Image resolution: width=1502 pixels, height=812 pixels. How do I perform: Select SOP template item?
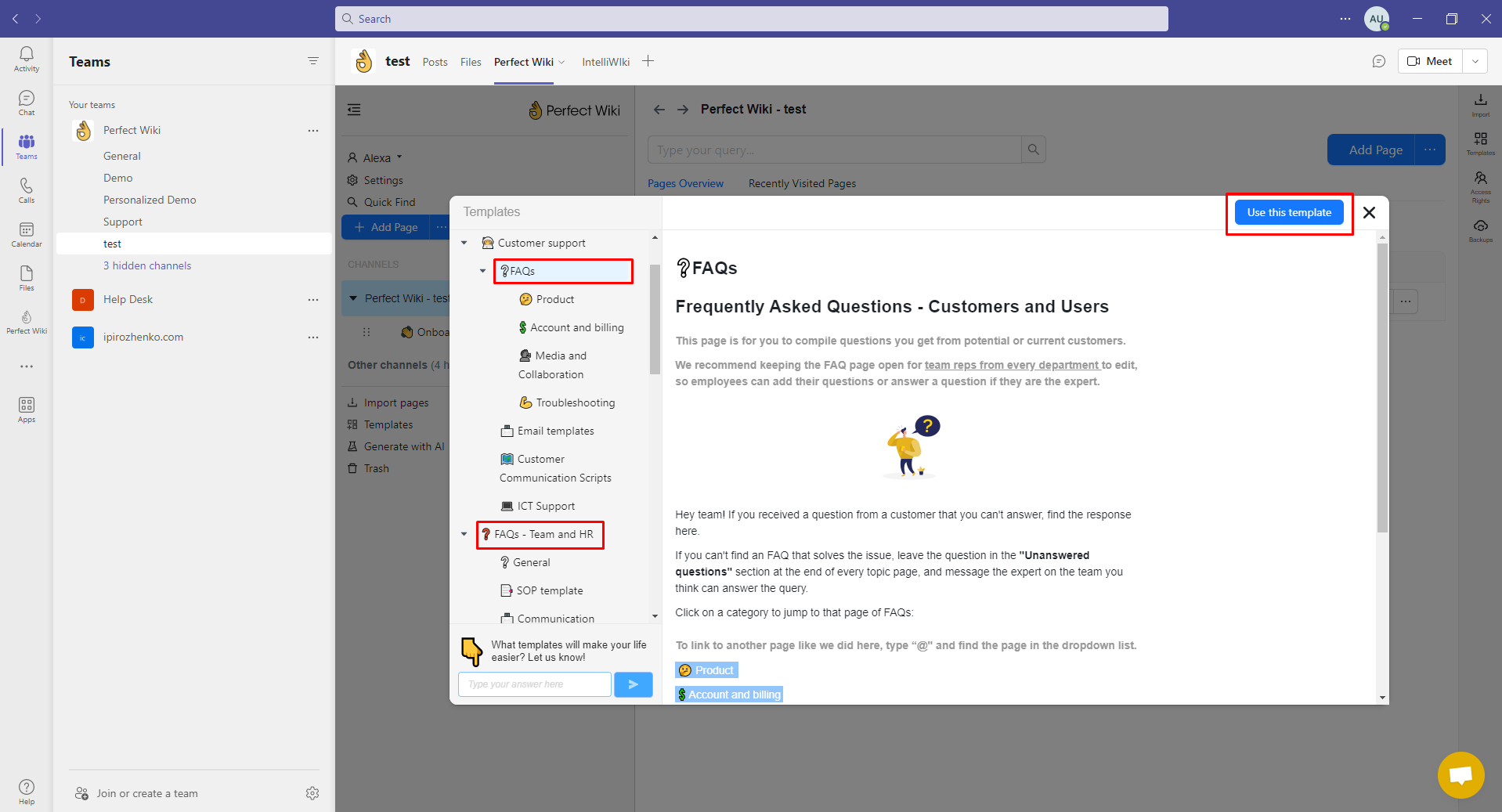tap(542, 590)
